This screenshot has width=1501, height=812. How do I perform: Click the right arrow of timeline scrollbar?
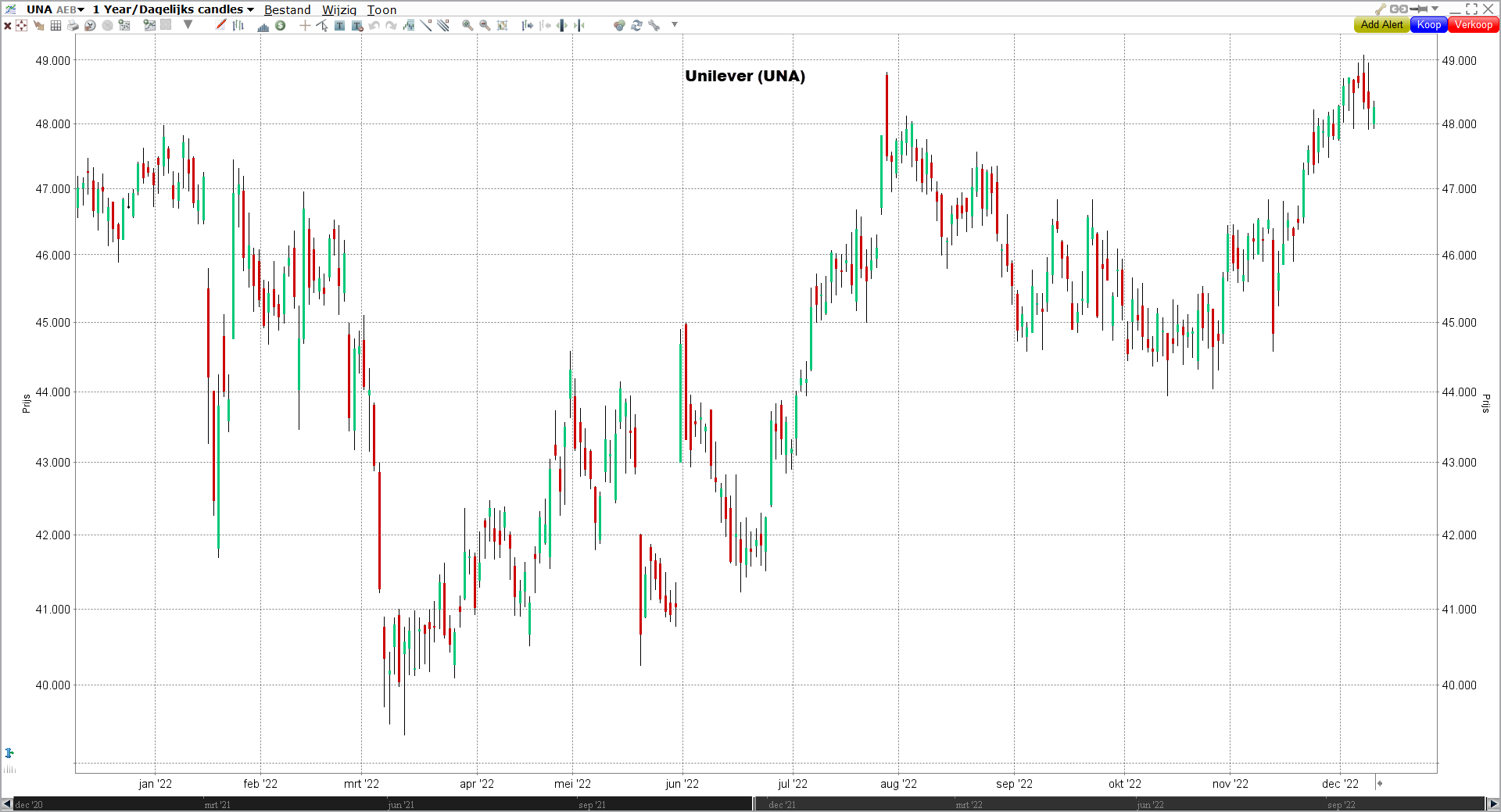[1493, 804]
